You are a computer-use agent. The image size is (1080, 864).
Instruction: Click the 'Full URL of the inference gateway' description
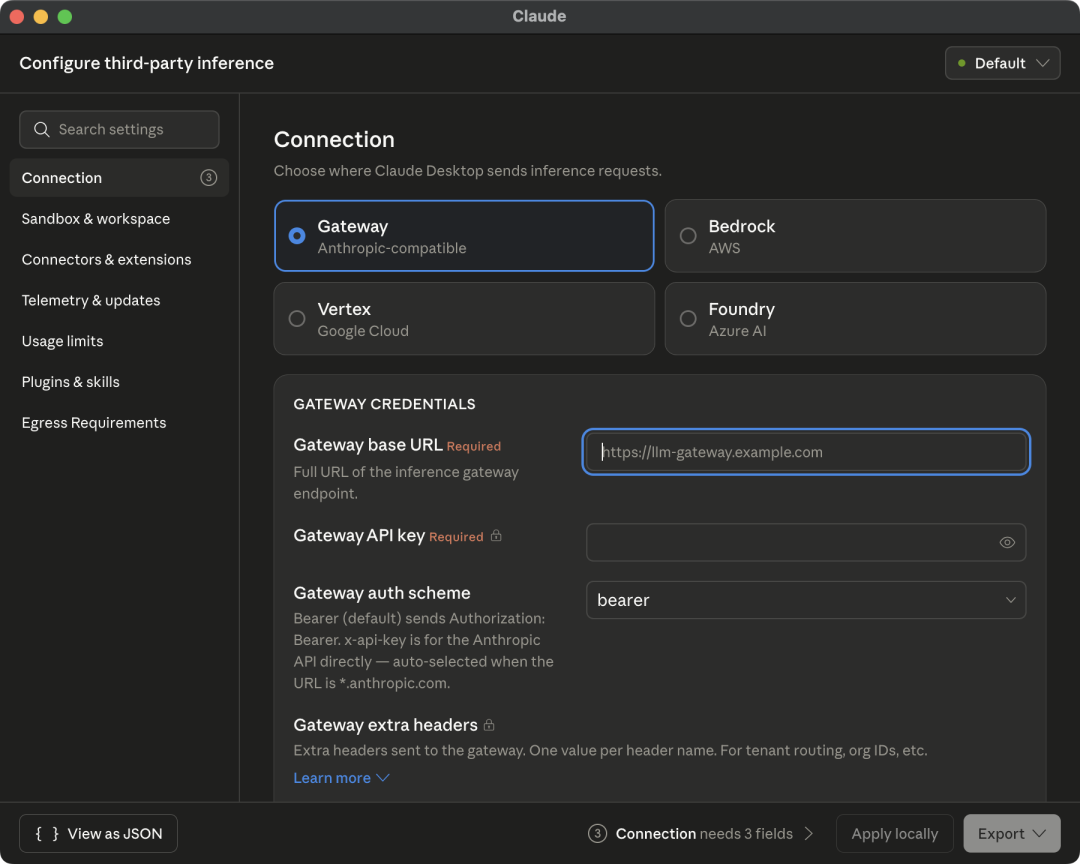(x=406, y=482)
